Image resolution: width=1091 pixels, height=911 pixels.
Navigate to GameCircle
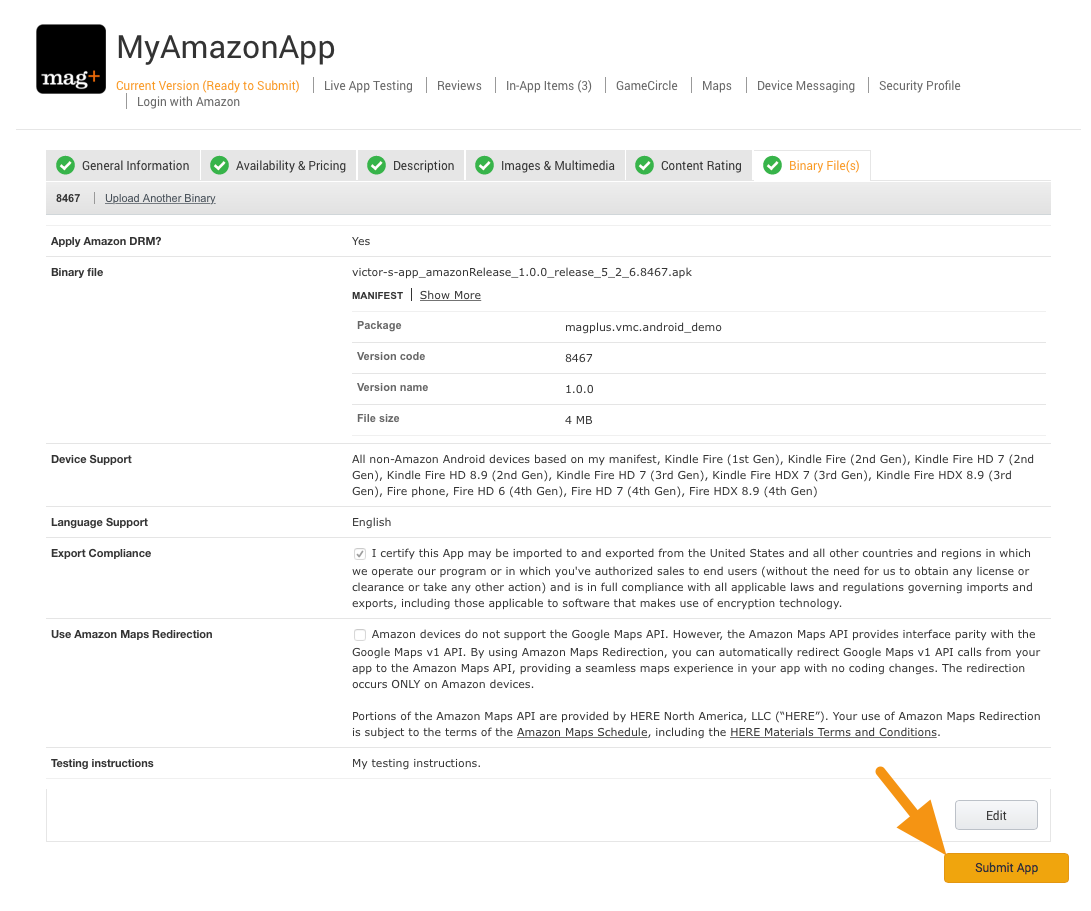[x=646, y=86]
